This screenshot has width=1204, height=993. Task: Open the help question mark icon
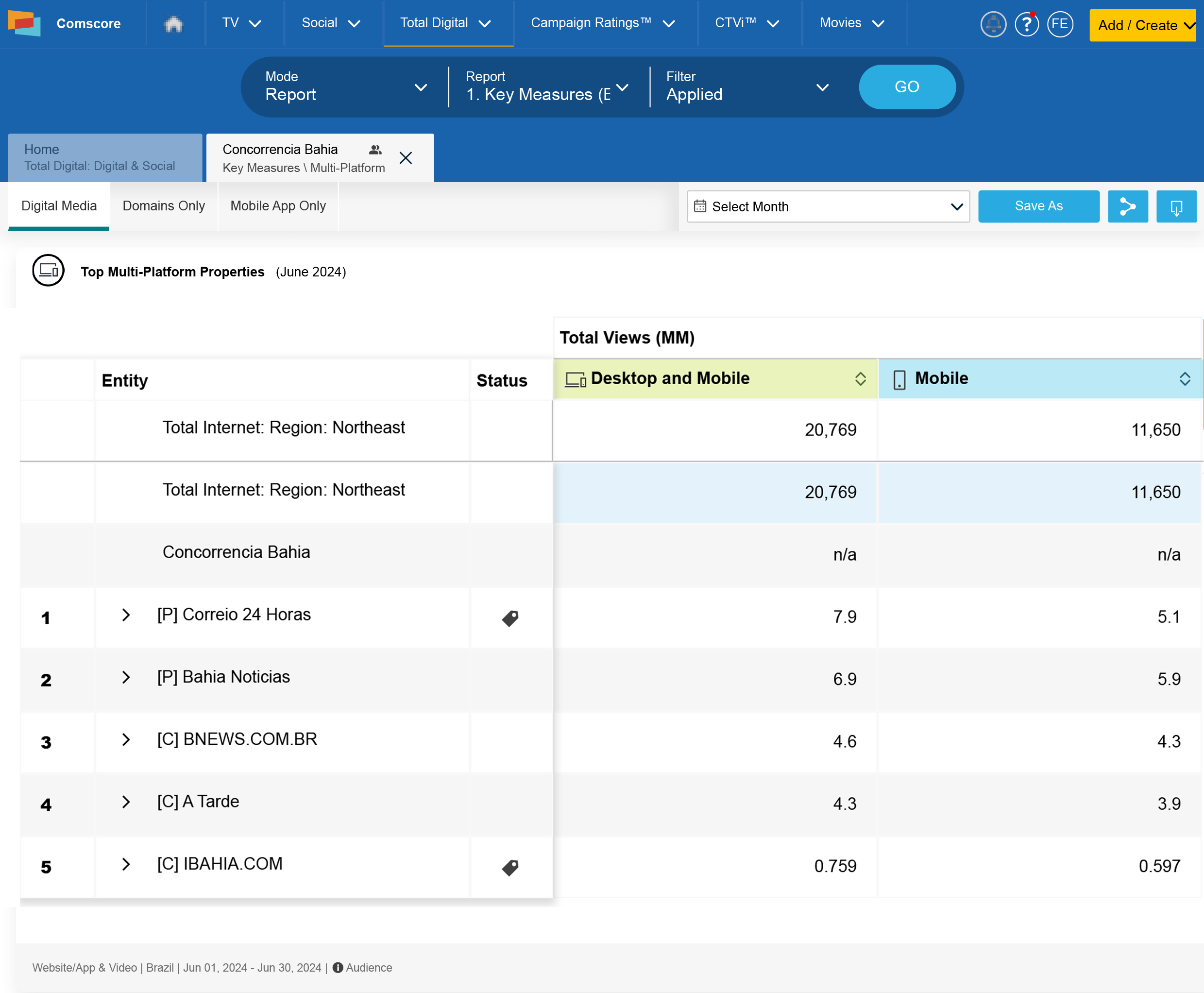pos(1027,24)
